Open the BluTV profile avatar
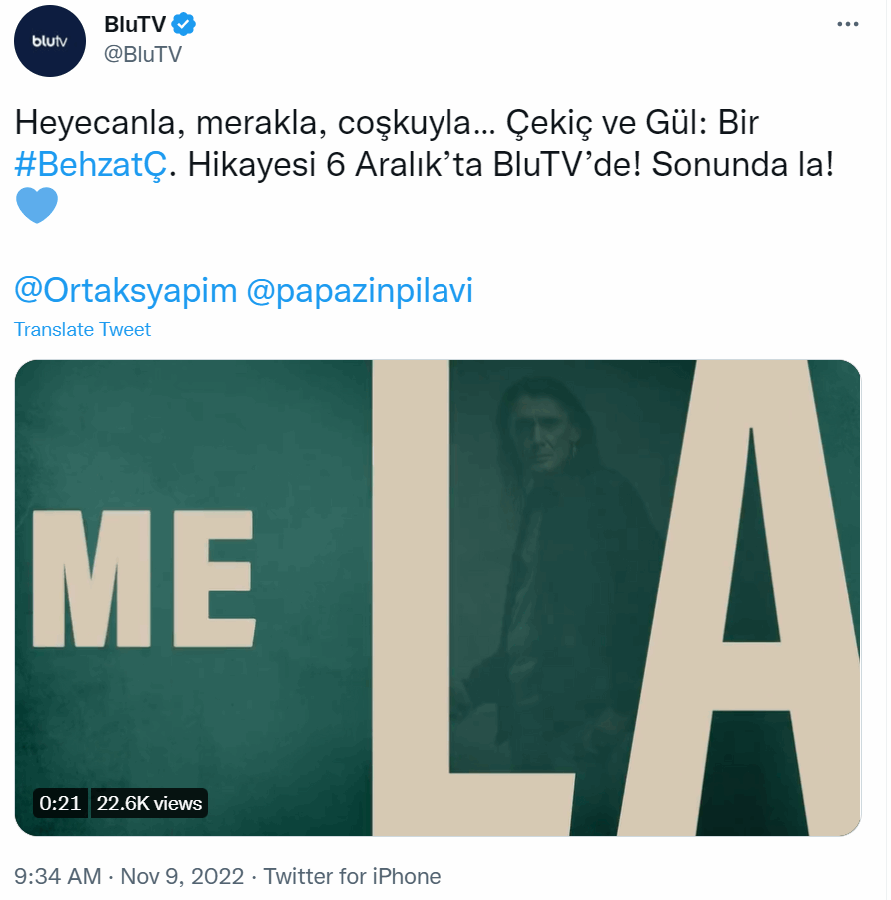The height and width of the screenshot is (900, 891). click(x=50, y=41)
